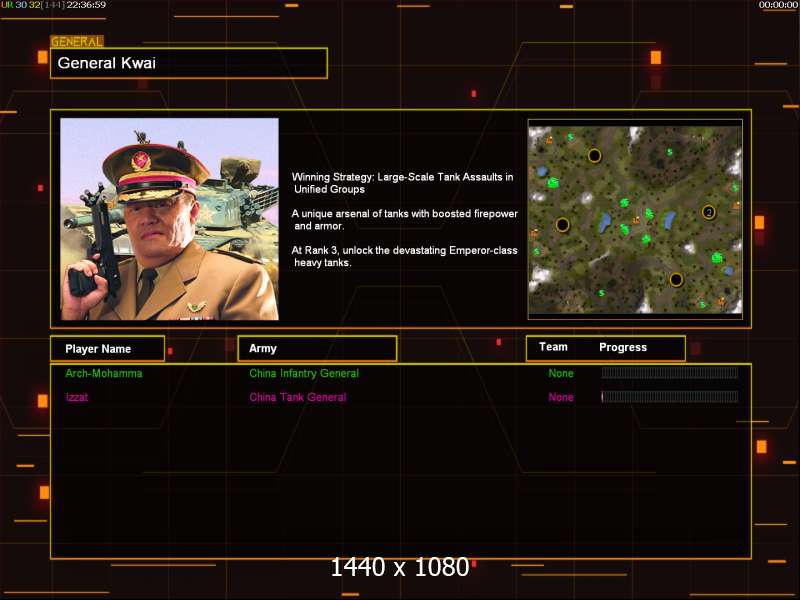
Task: Click the Progress column header
Action: click(623, 347)
